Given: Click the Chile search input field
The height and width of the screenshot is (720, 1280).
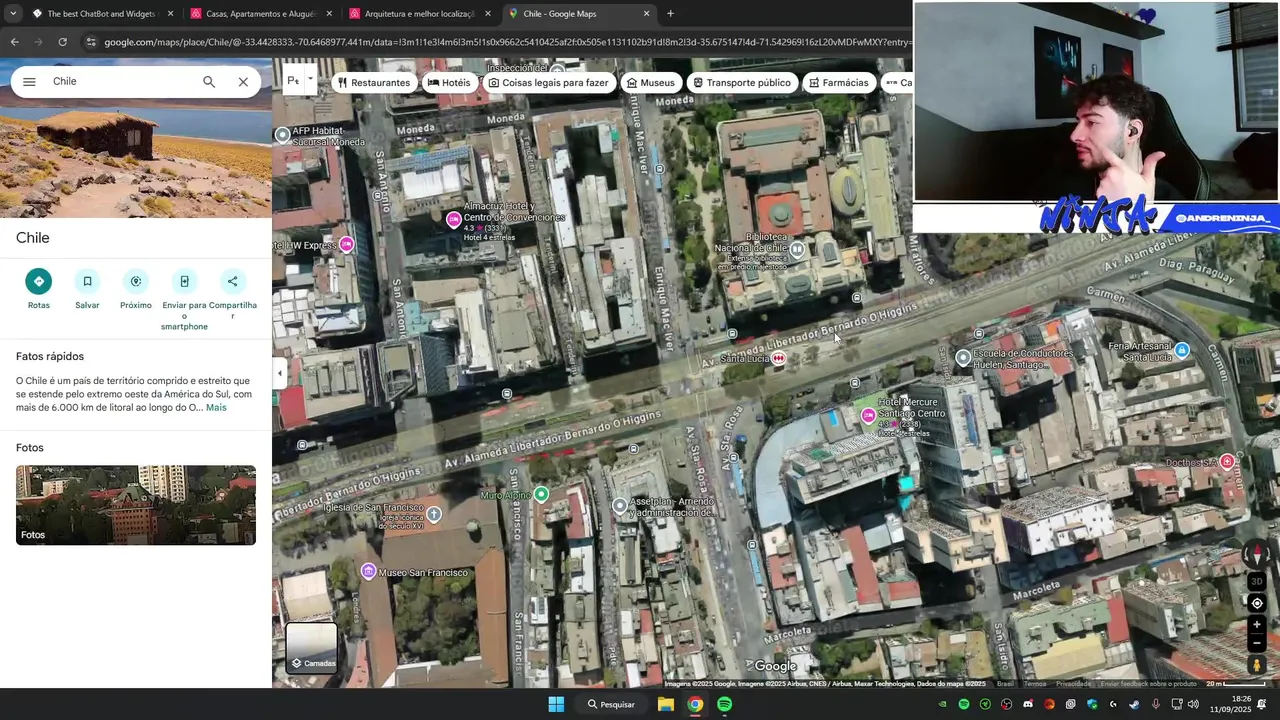Looking at the screenshot, I should point(120,82).
